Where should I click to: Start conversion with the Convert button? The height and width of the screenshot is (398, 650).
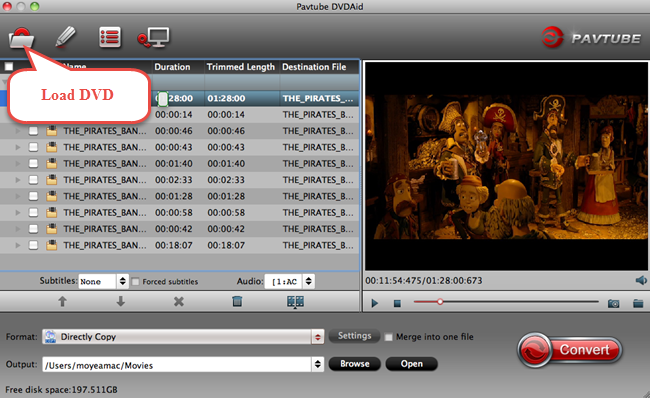point(570,349)
